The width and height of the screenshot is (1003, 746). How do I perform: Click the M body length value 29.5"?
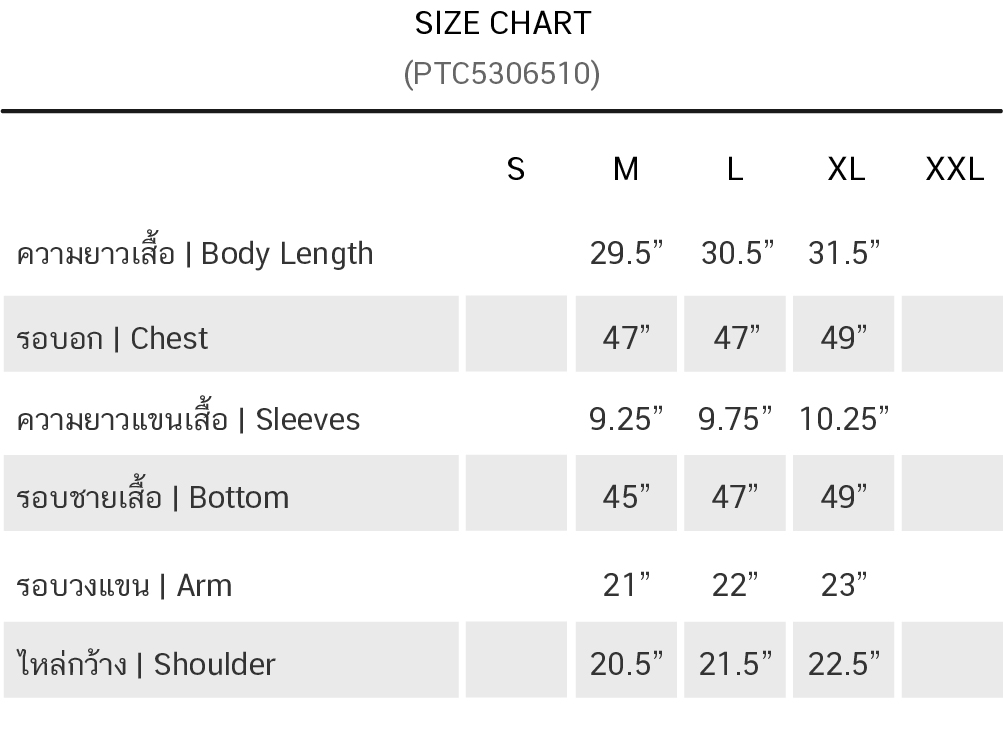point(627,253)
